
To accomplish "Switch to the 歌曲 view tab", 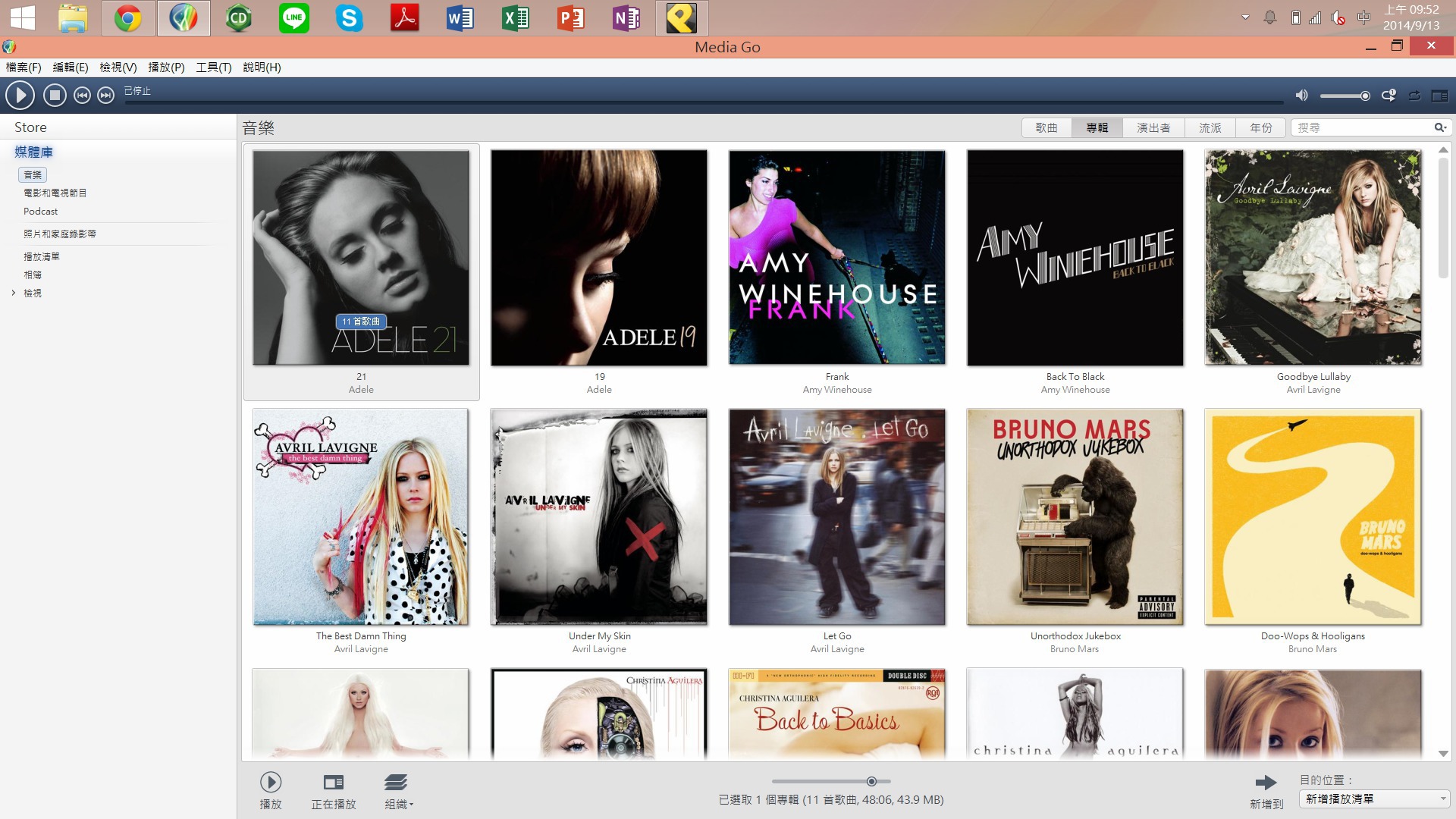I will 1046,128.
